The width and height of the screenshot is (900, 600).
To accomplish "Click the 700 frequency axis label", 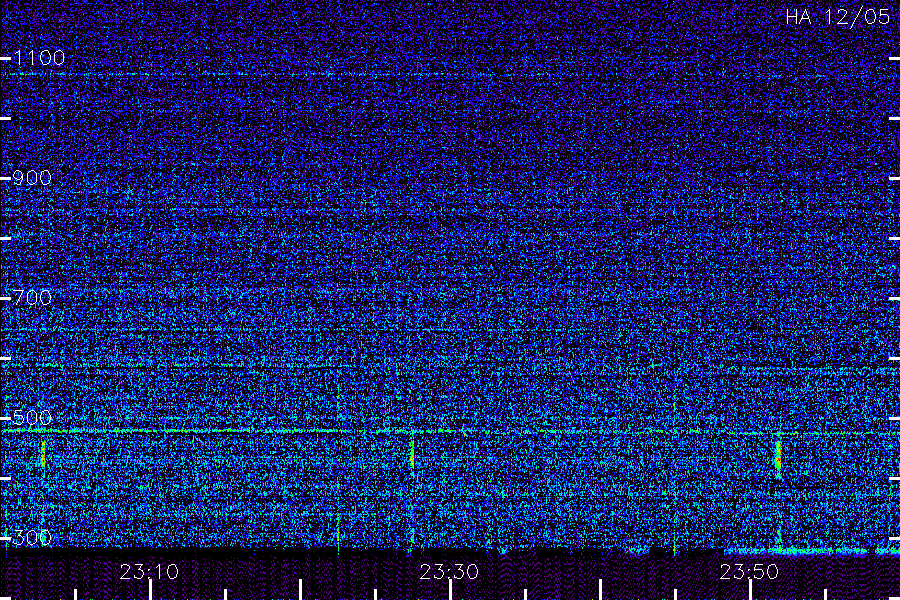I will coord(32,298).
